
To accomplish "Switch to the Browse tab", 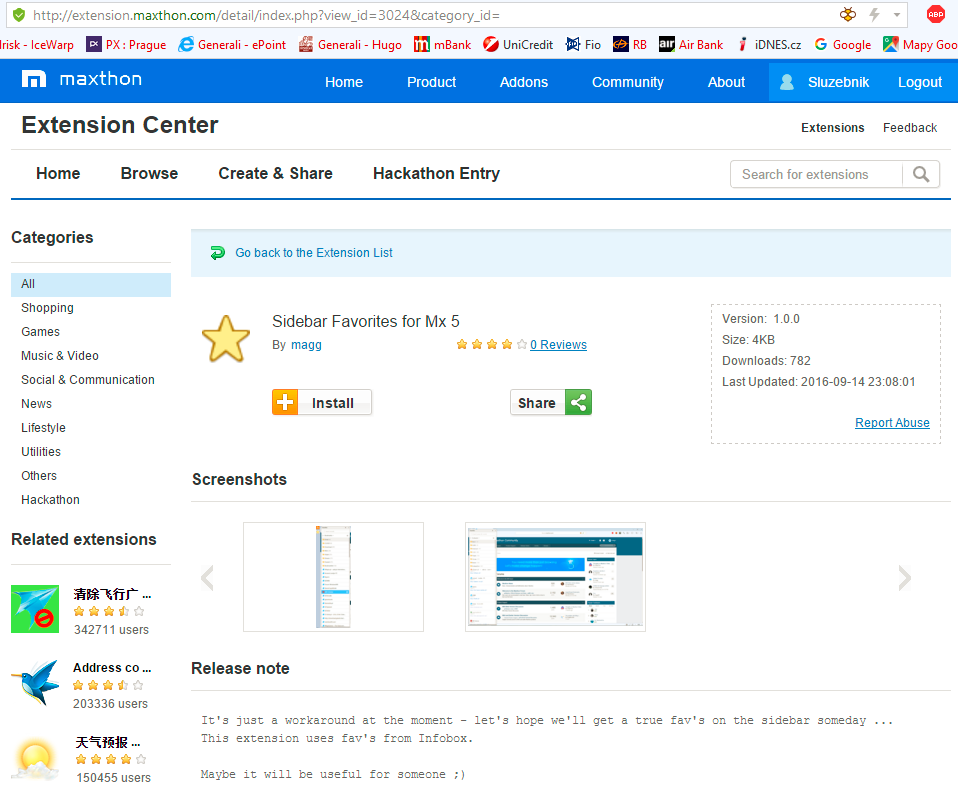I will (149, 173).
